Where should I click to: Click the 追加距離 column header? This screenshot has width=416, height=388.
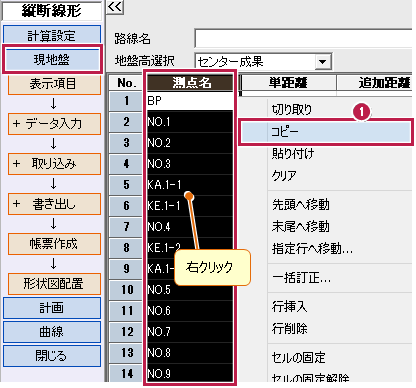[375, 82]
